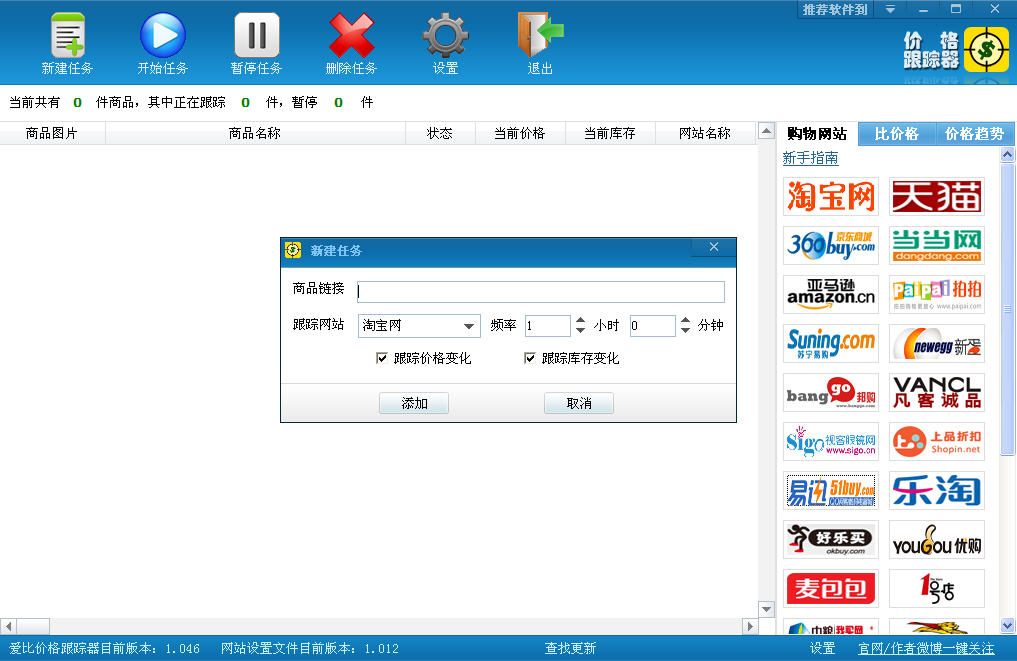Click the task list scroll-down arrow

767,609
